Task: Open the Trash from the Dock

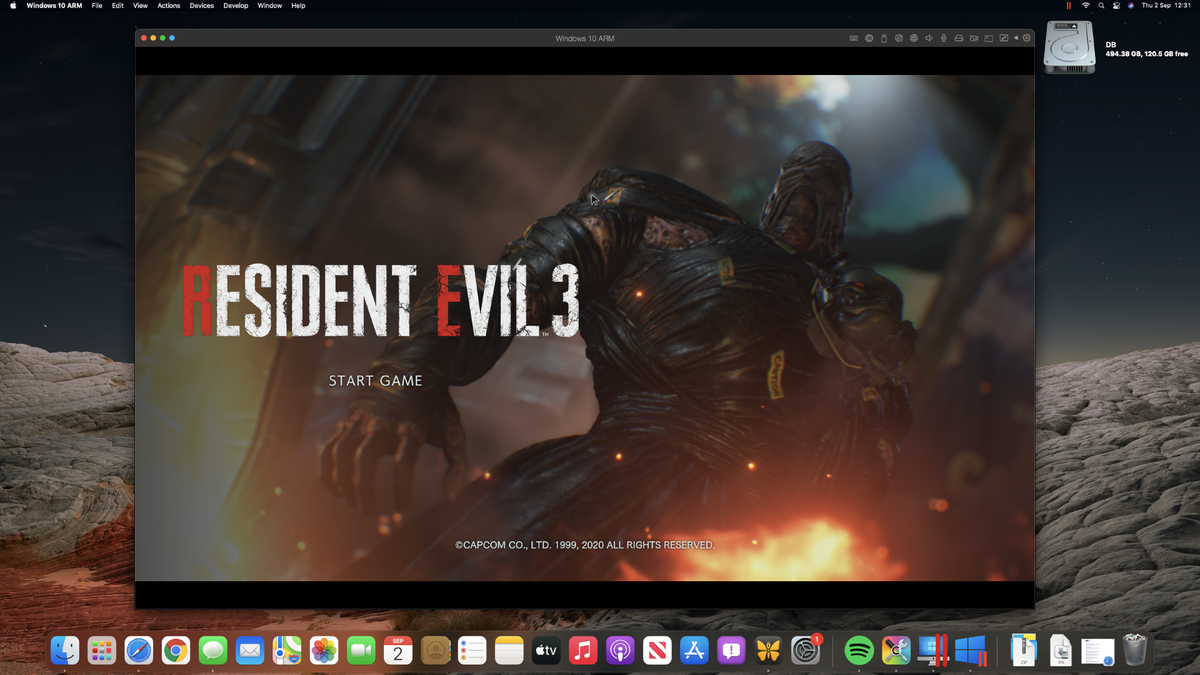Action: pyautogui.click(x=1134, y=650)
